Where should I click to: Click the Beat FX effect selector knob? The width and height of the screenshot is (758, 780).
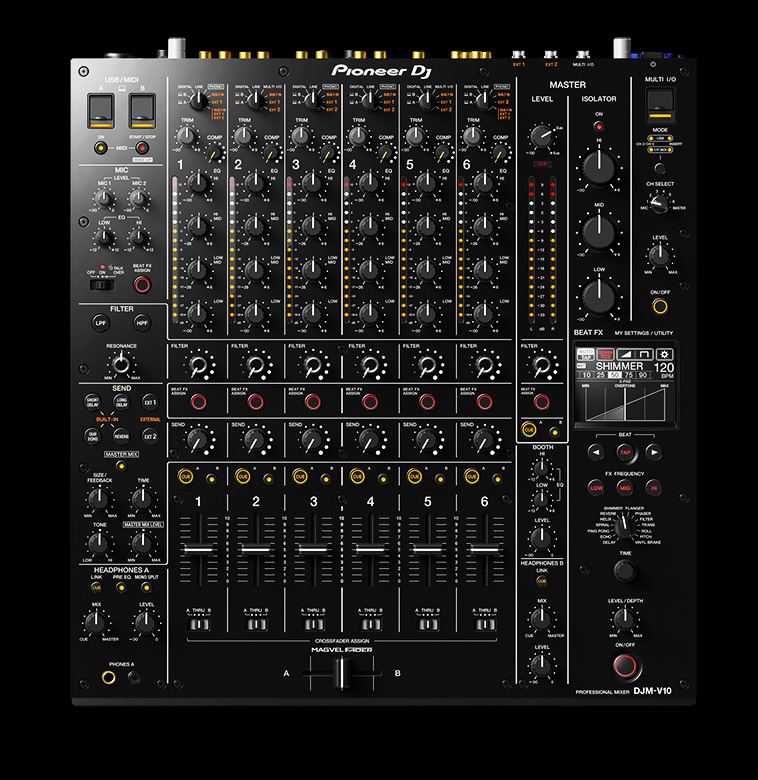pos(623,527)
